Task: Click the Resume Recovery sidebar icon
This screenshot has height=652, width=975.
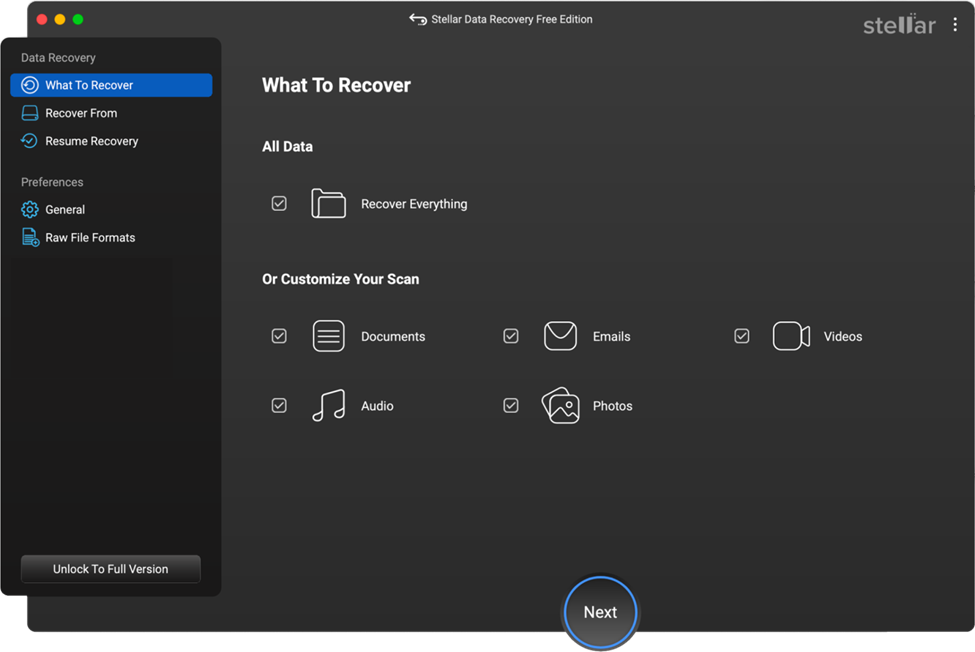Action: (29, 141)
